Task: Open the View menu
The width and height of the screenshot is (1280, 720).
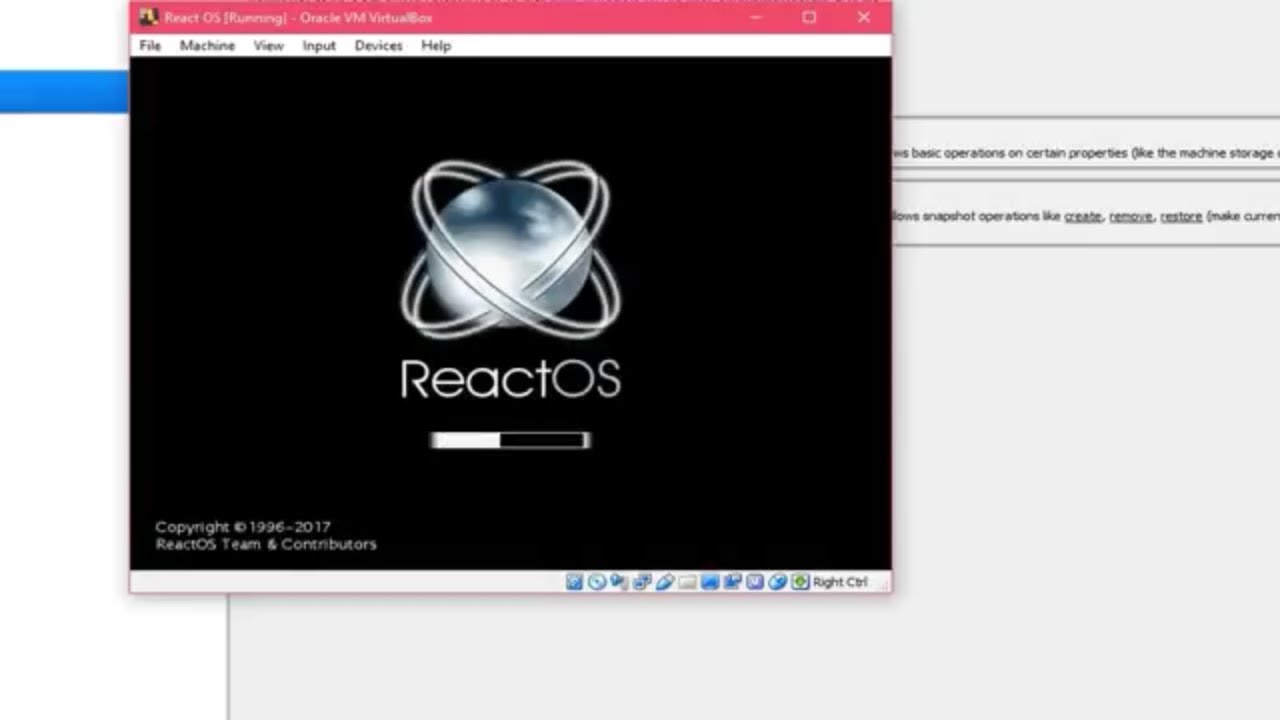Action: [x=268, y=46]
